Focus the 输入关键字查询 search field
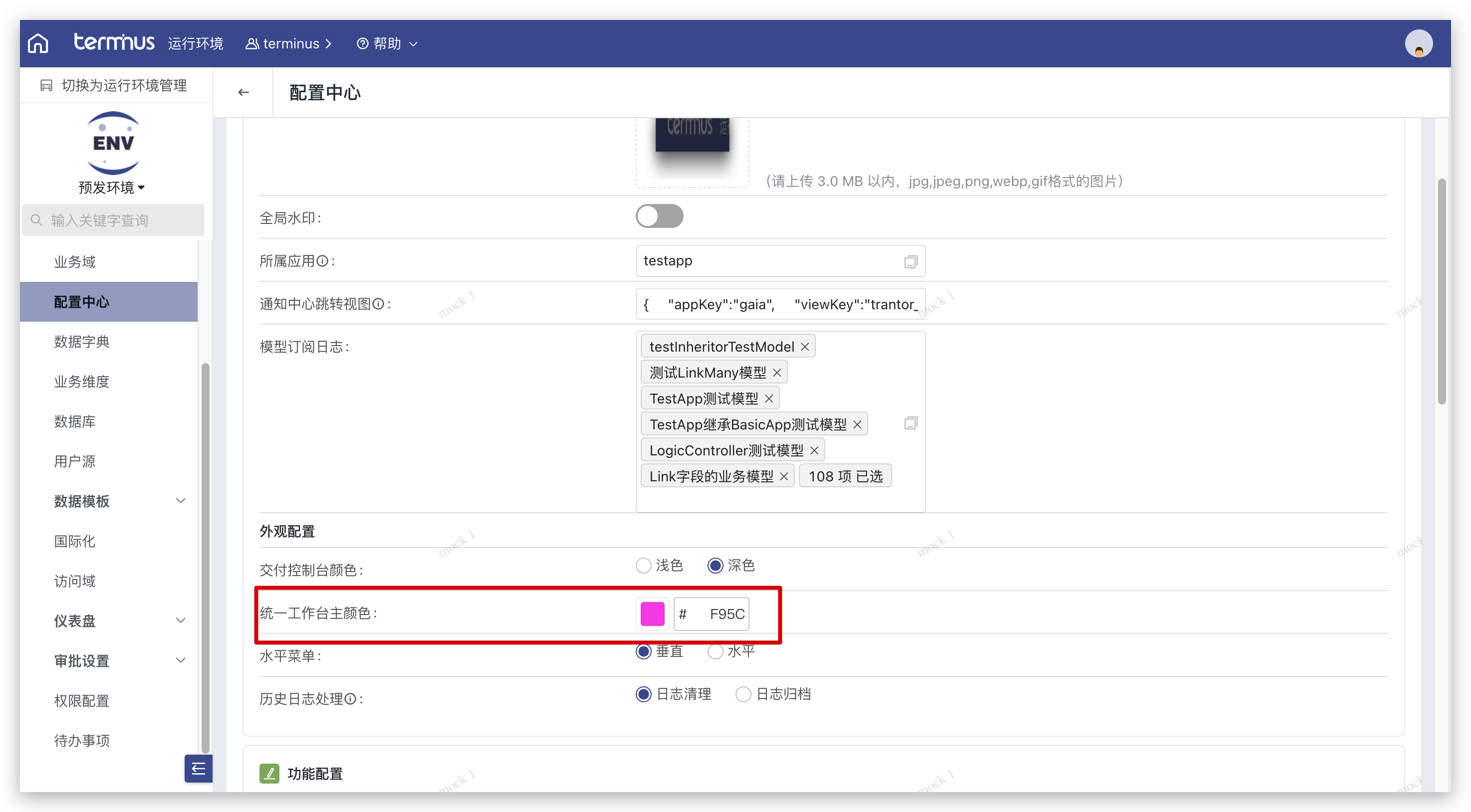Viewport: 1471px width, 812px height. (x=113, y=219)
